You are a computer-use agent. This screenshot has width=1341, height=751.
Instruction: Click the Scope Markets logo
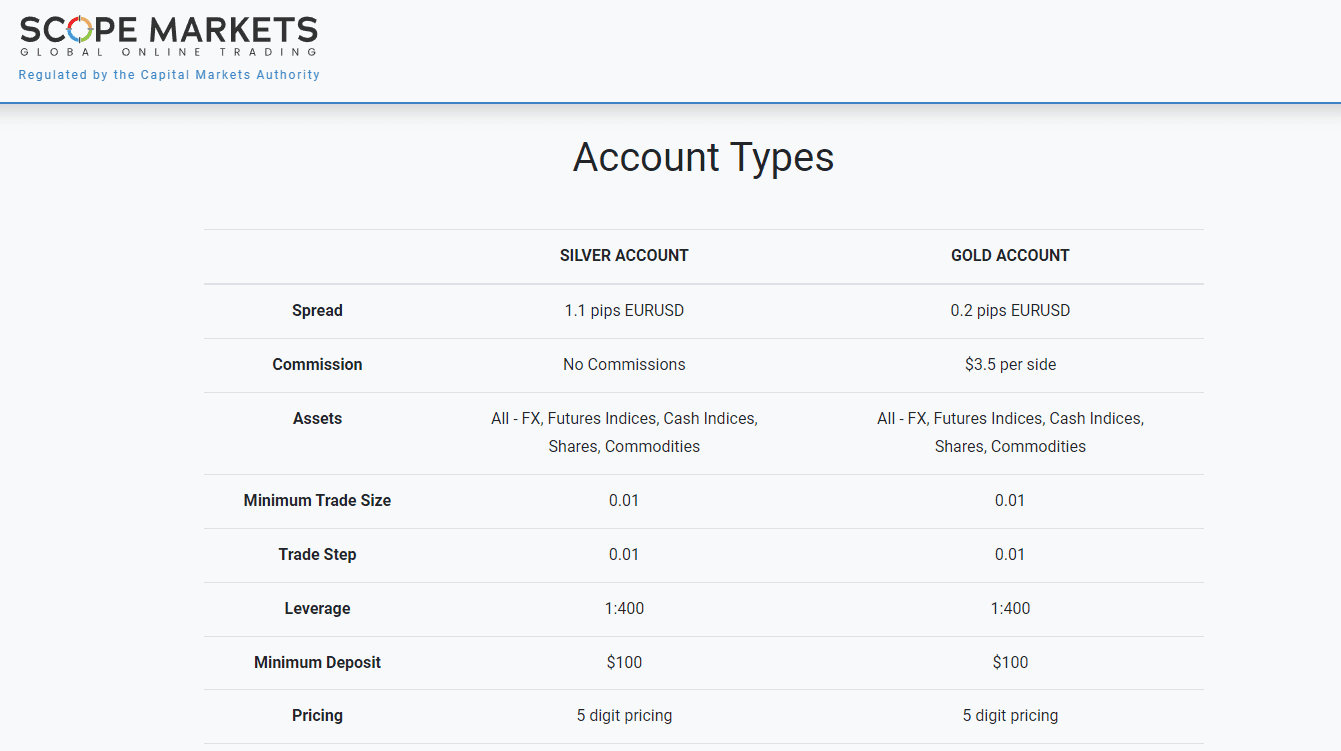point(169,36)
